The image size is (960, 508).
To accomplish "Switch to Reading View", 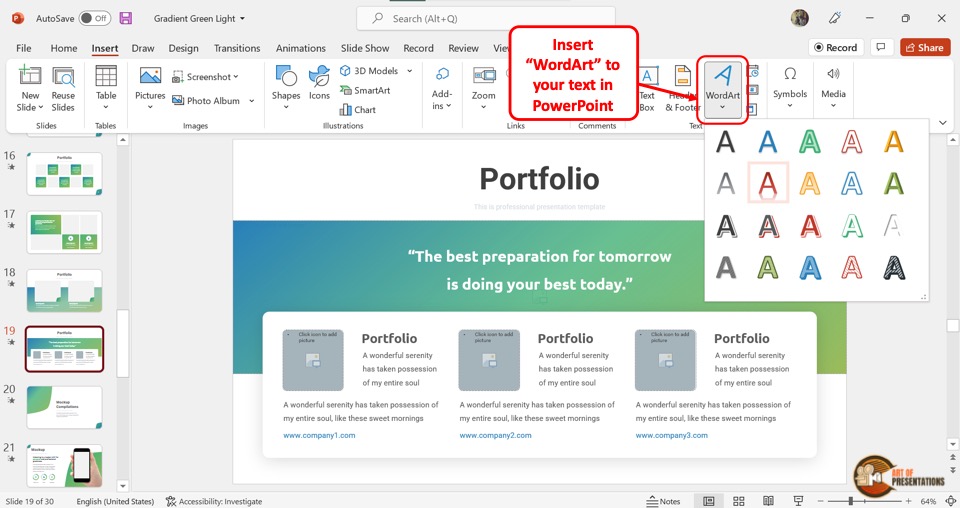I will pos(768,501).
